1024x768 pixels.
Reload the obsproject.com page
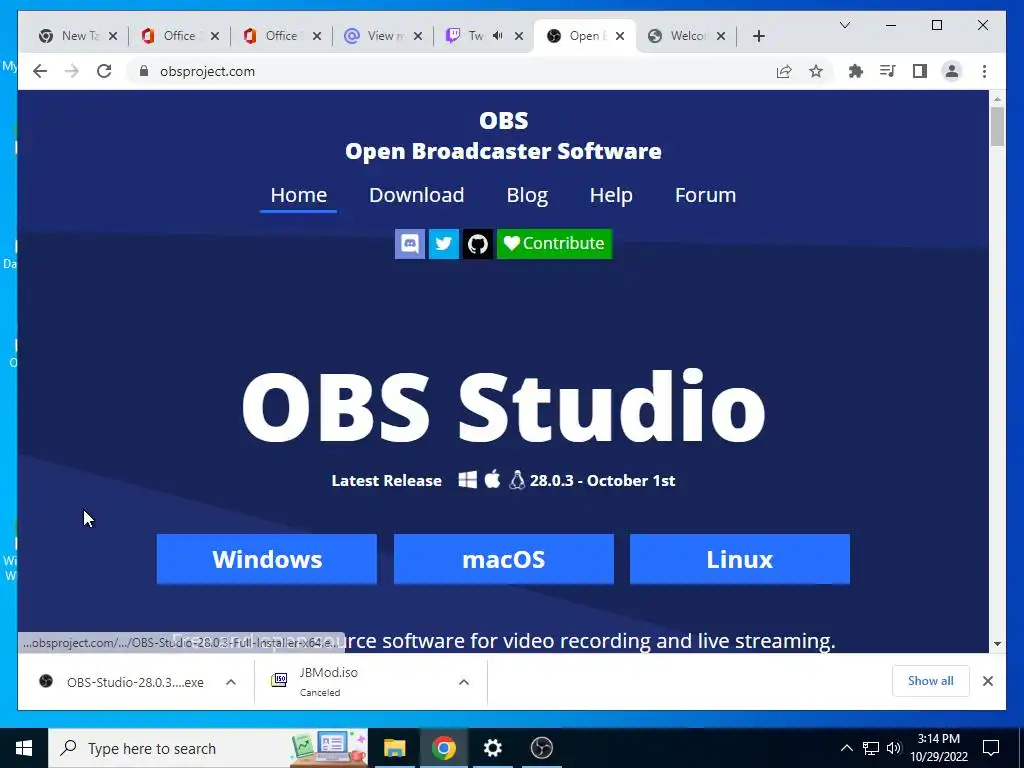tap(104, 71)
